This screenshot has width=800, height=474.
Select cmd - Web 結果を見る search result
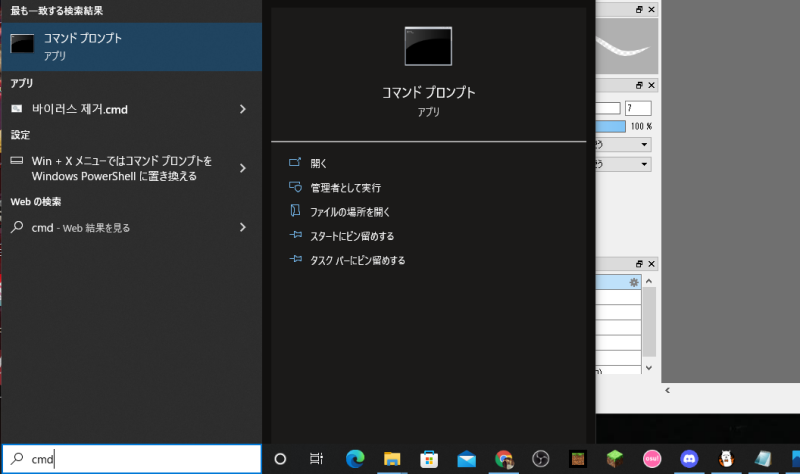click(115, 228)
